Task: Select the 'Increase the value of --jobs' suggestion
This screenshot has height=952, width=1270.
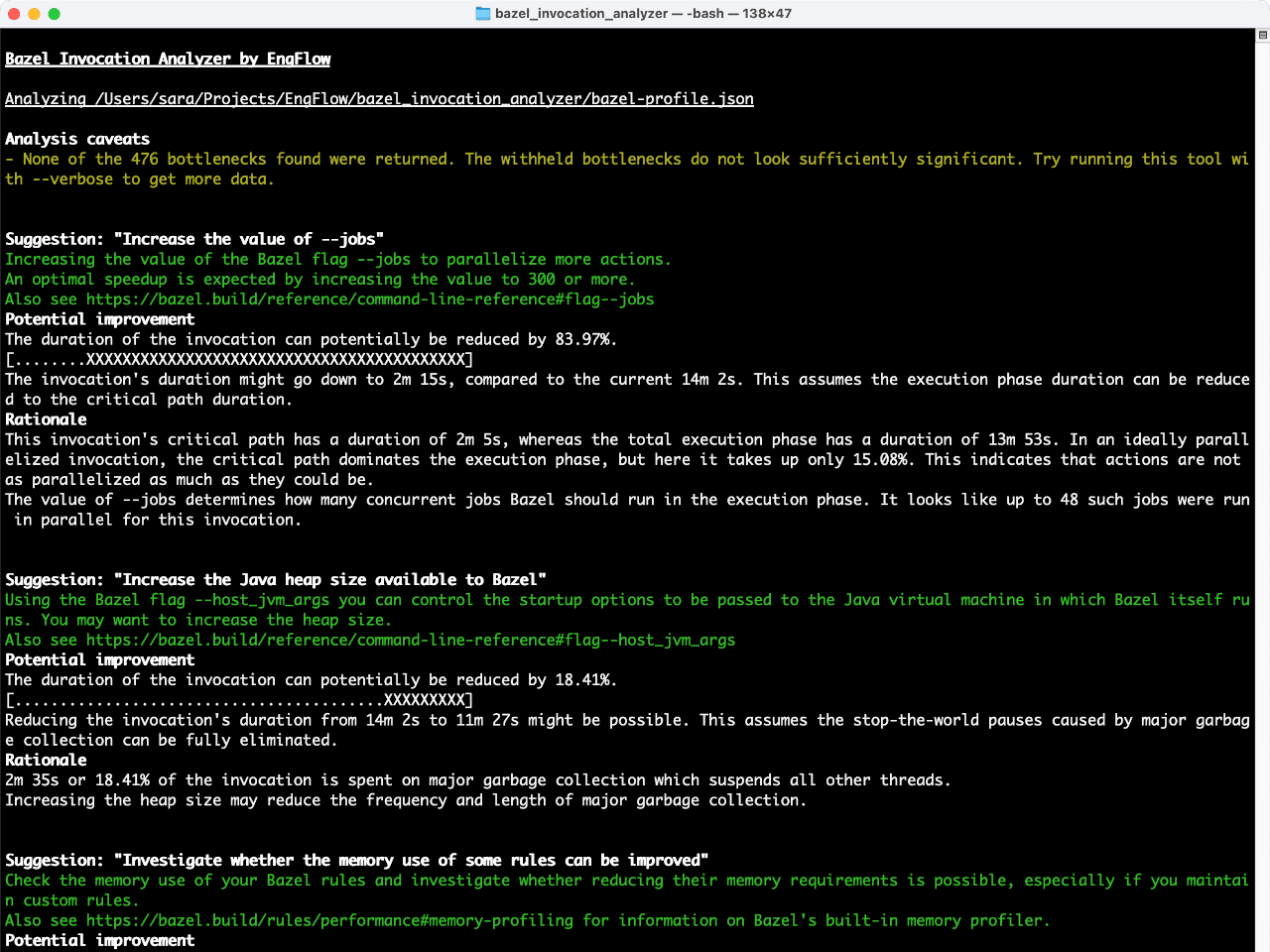Action: point(193,239)
